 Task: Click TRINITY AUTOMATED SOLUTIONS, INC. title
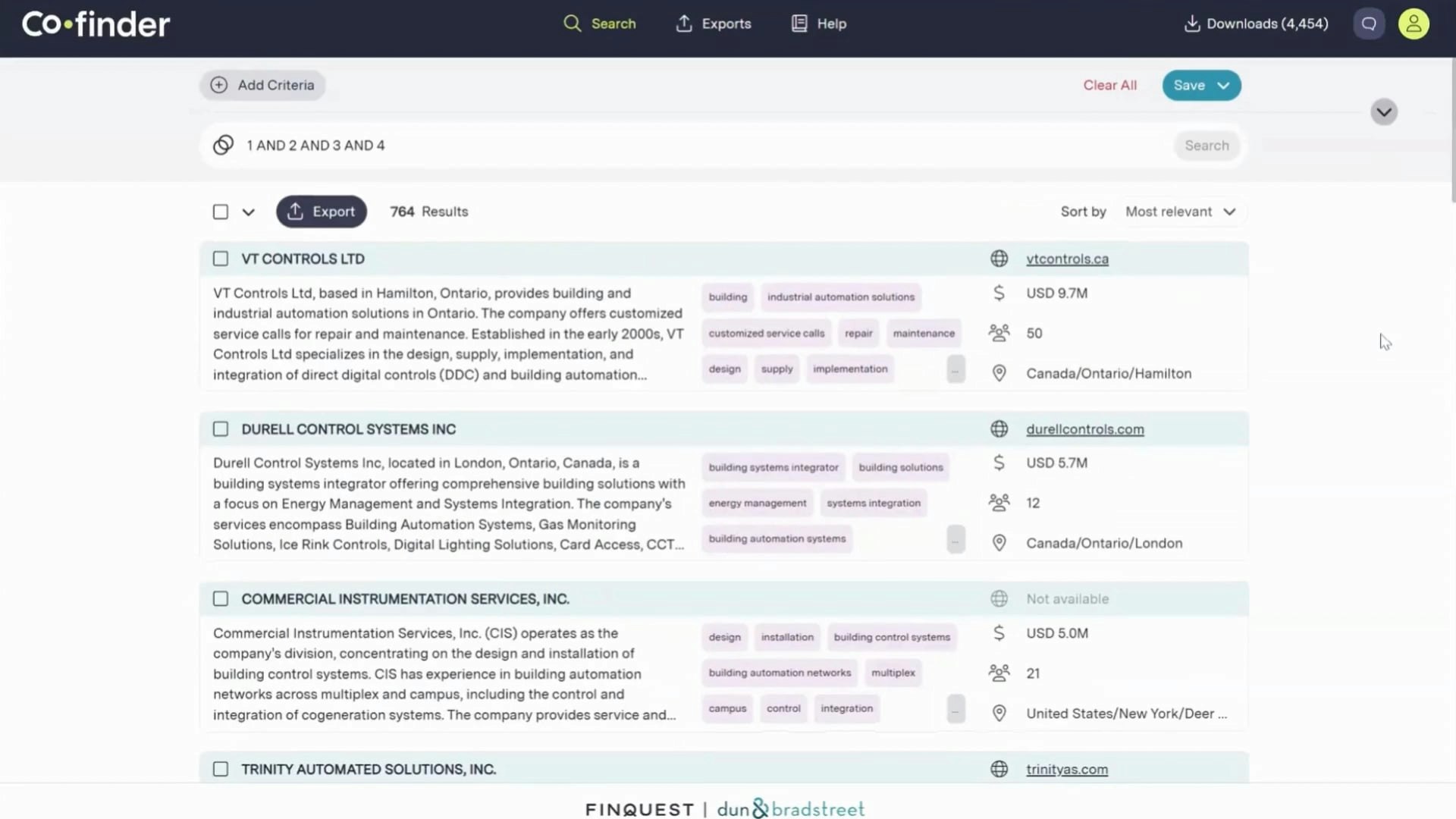pos(369,769)
